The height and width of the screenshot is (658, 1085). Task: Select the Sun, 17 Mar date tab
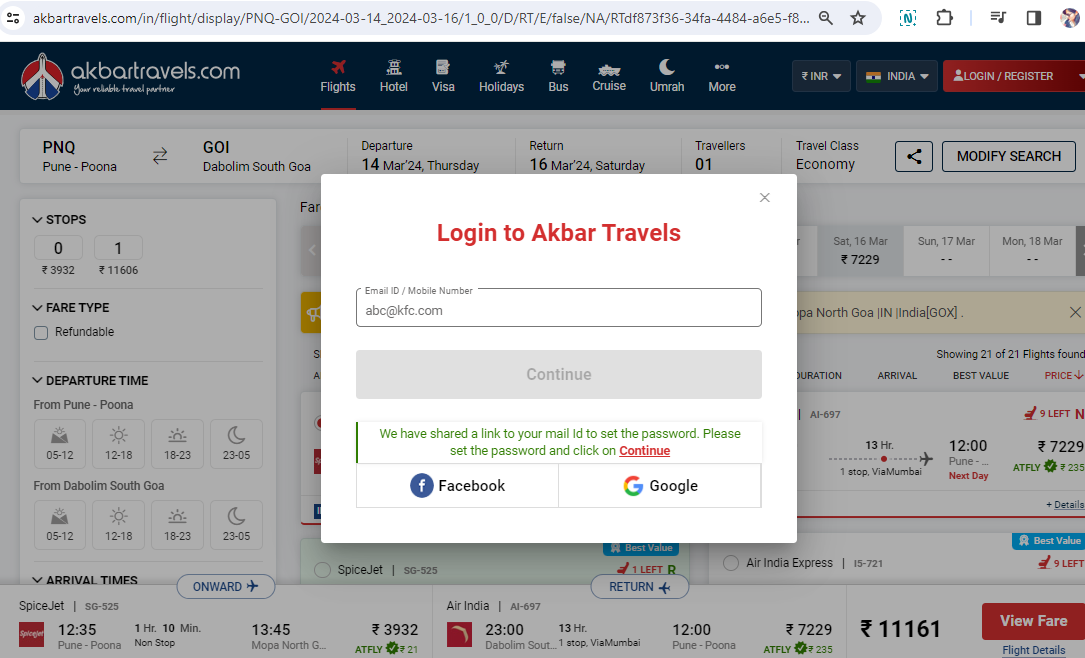click(x=946, y=250)
